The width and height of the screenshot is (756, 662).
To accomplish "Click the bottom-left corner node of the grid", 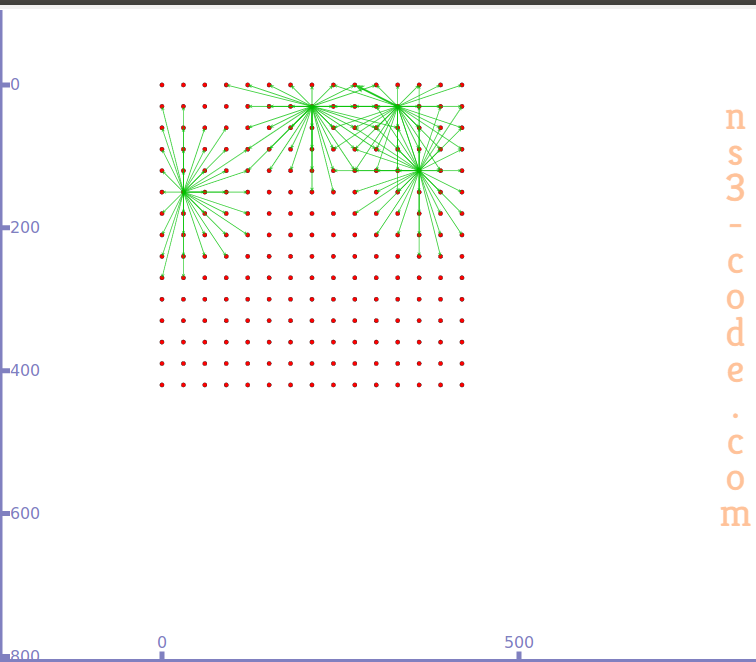I will [162, 385].
